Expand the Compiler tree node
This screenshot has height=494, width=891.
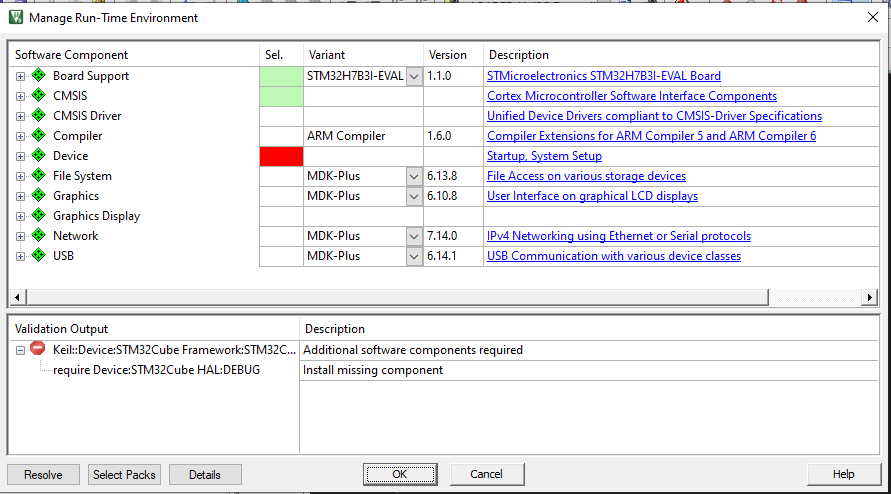pyautogui.click(x=20, y=136)
